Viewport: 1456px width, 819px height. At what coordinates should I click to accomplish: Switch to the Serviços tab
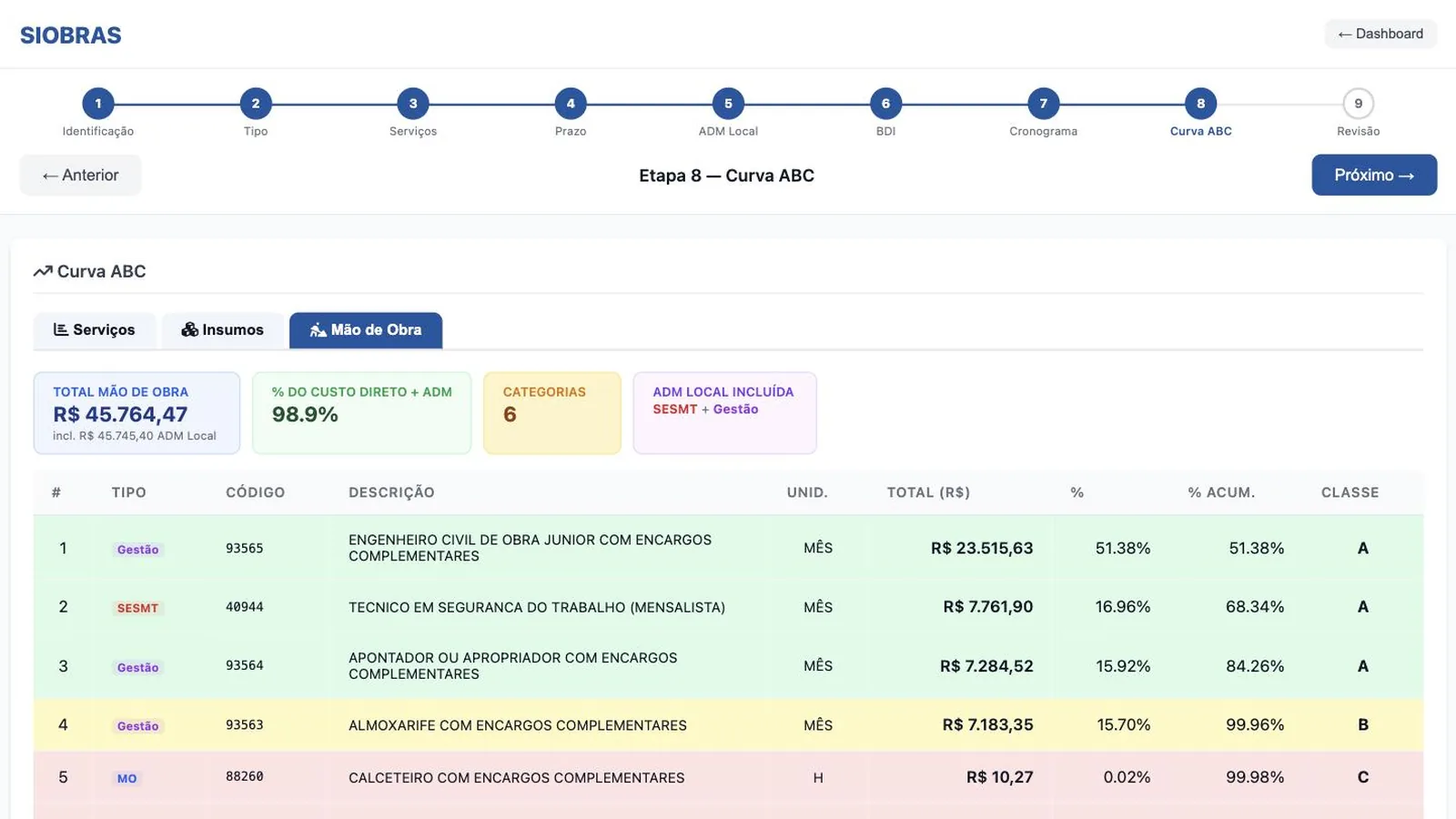click(x=95, y=329)
